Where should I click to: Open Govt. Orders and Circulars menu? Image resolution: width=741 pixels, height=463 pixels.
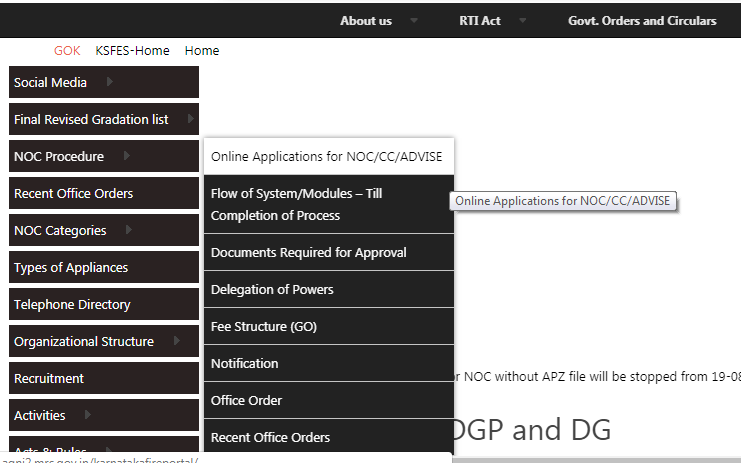642,21
